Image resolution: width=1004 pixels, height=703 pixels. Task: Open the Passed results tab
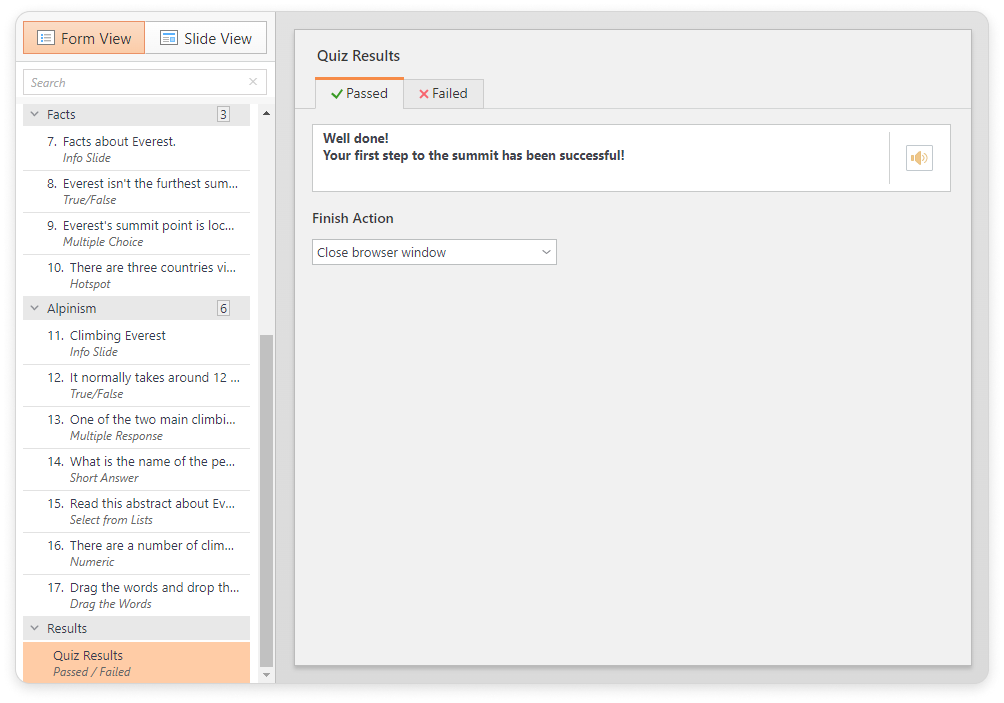(359, 93)
